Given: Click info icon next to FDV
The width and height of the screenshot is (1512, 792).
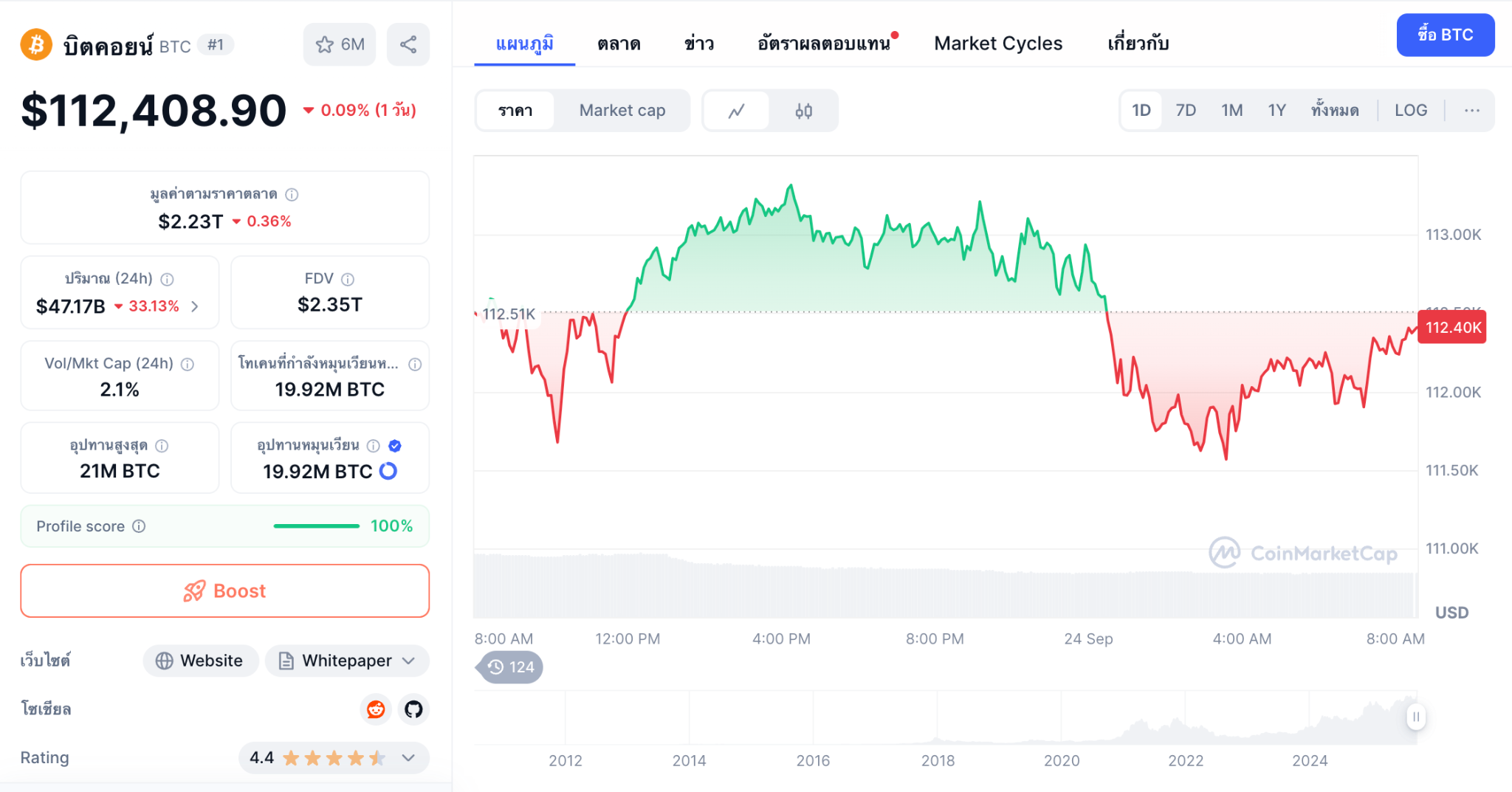Looking at the screenshot, I should click(348, 279).
